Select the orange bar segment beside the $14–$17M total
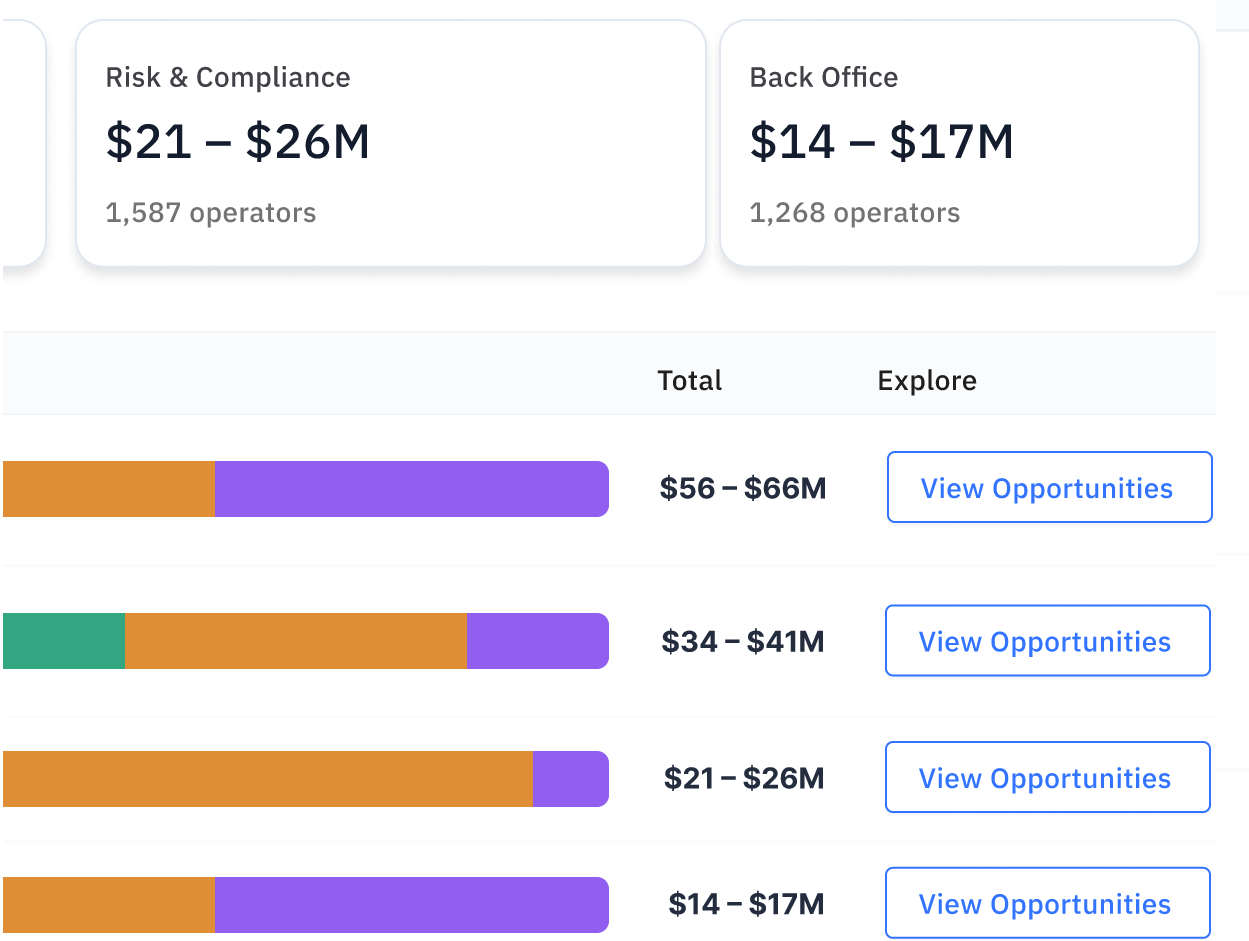1249x941 pixels. pos(108,904)
